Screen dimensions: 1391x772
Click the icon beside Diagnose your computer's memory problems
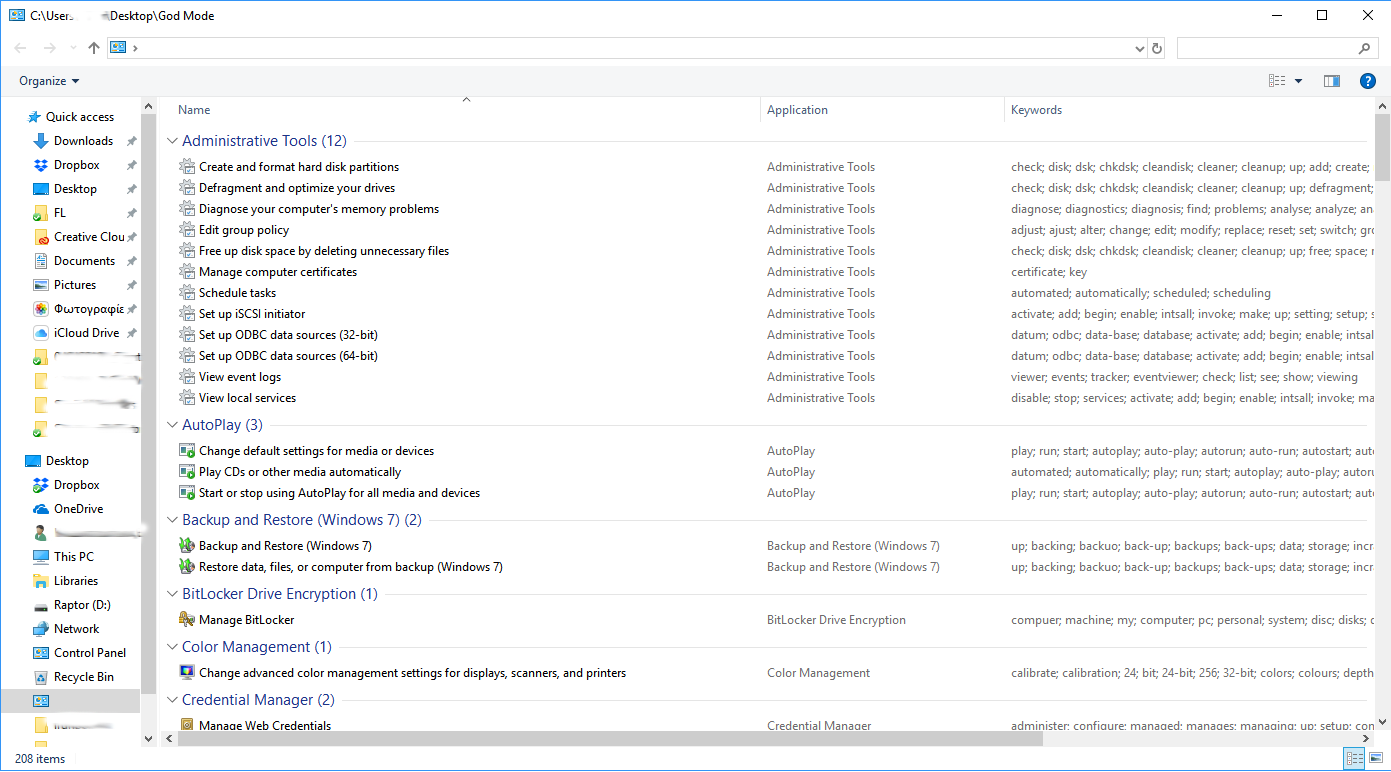point(187,209)
